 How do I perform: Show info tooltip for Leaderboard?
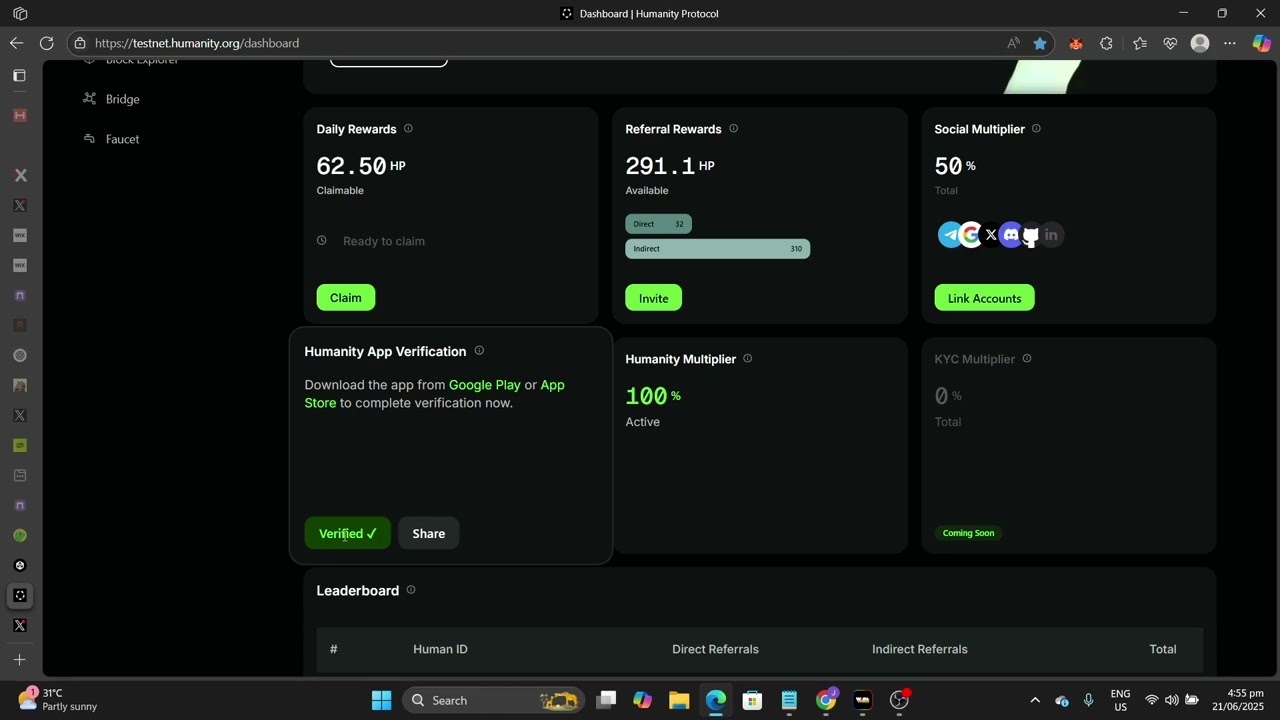pyautogui.click(x=411, y=590)
